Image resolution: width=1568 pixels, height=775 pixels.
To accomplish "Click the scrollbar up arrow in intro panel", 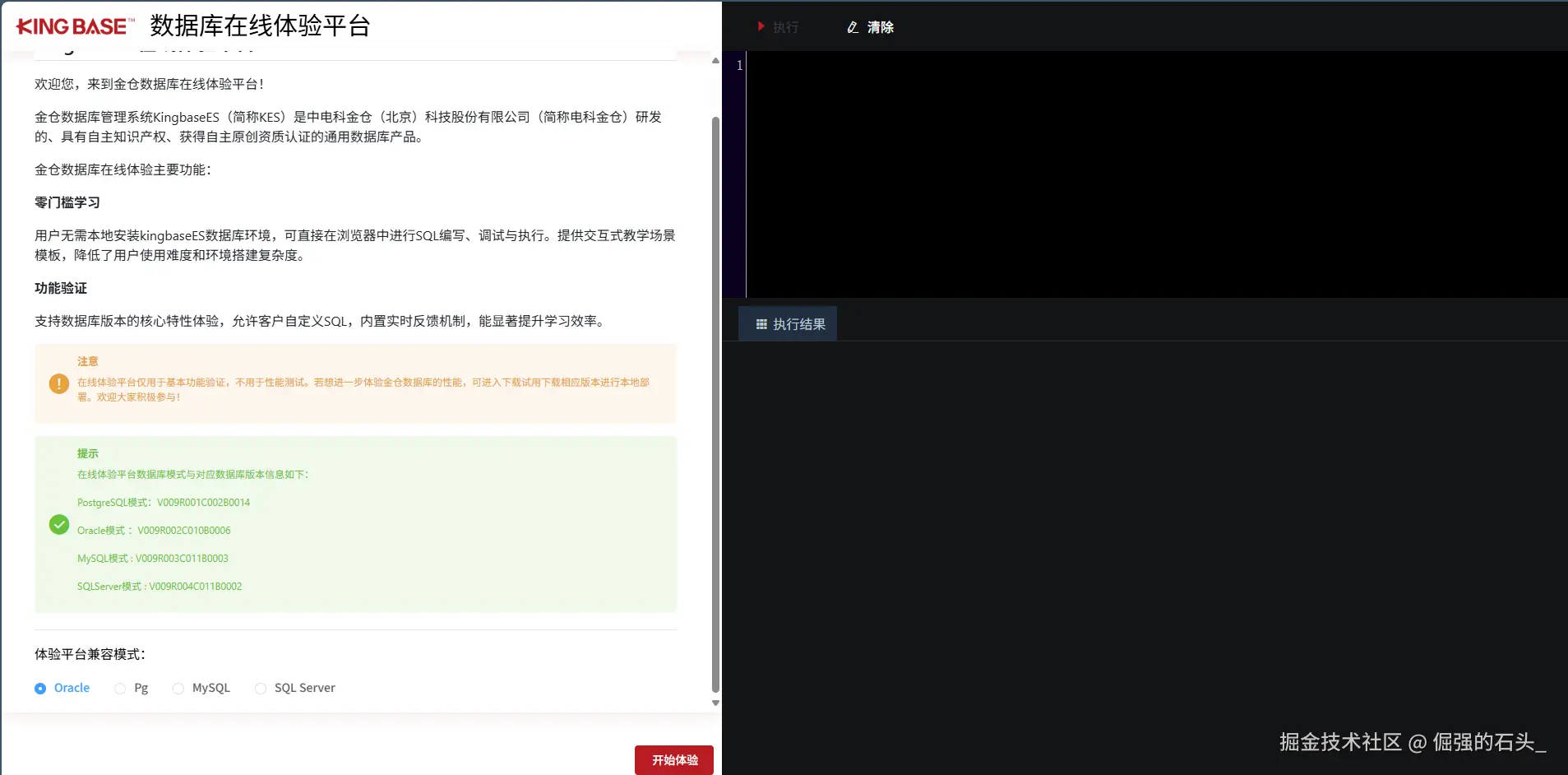I will [715, 61].
